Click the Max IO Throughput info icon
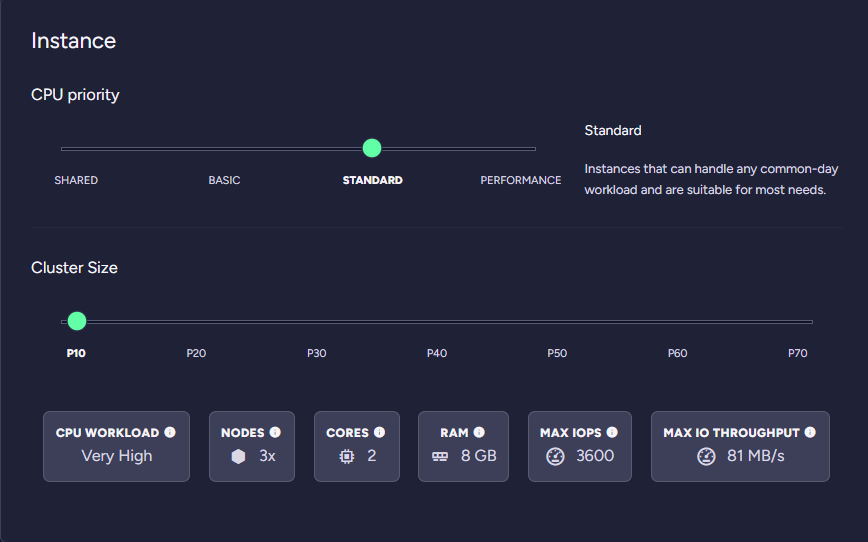868x542 pixels. [810, 433]
